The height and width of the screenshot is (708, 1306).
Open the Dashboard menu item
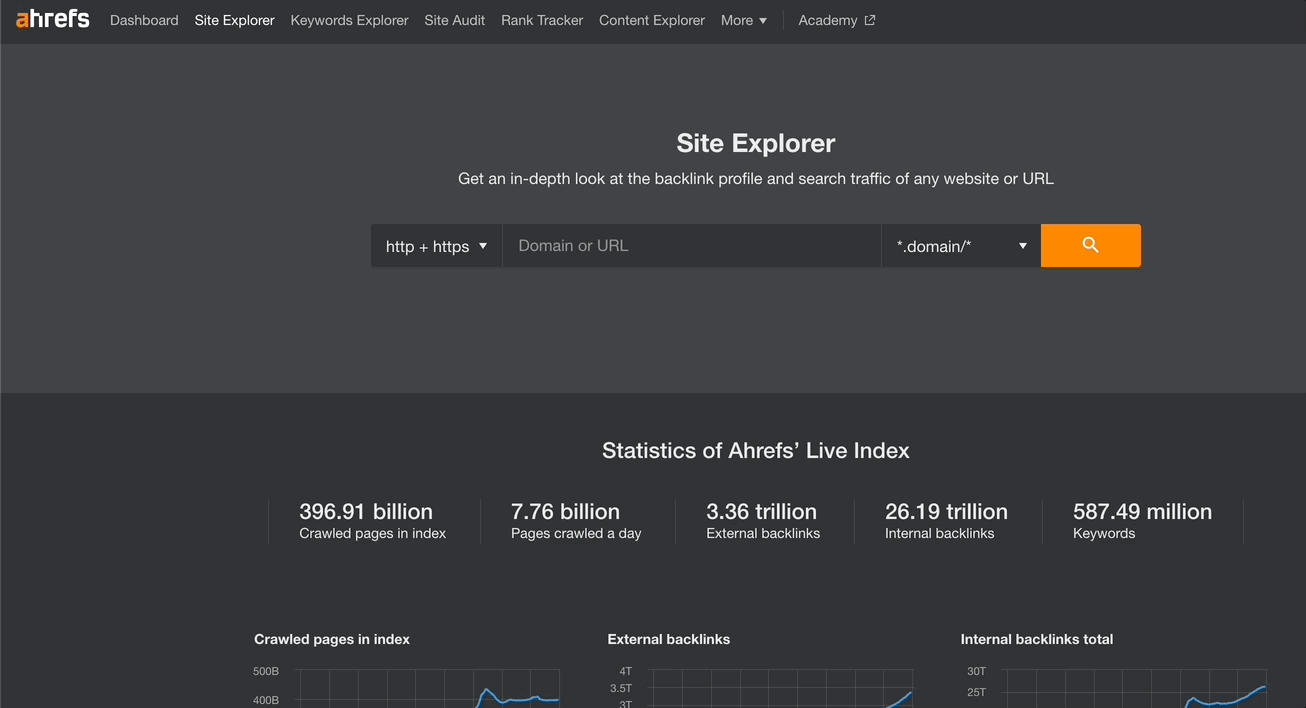pos(144,20)
